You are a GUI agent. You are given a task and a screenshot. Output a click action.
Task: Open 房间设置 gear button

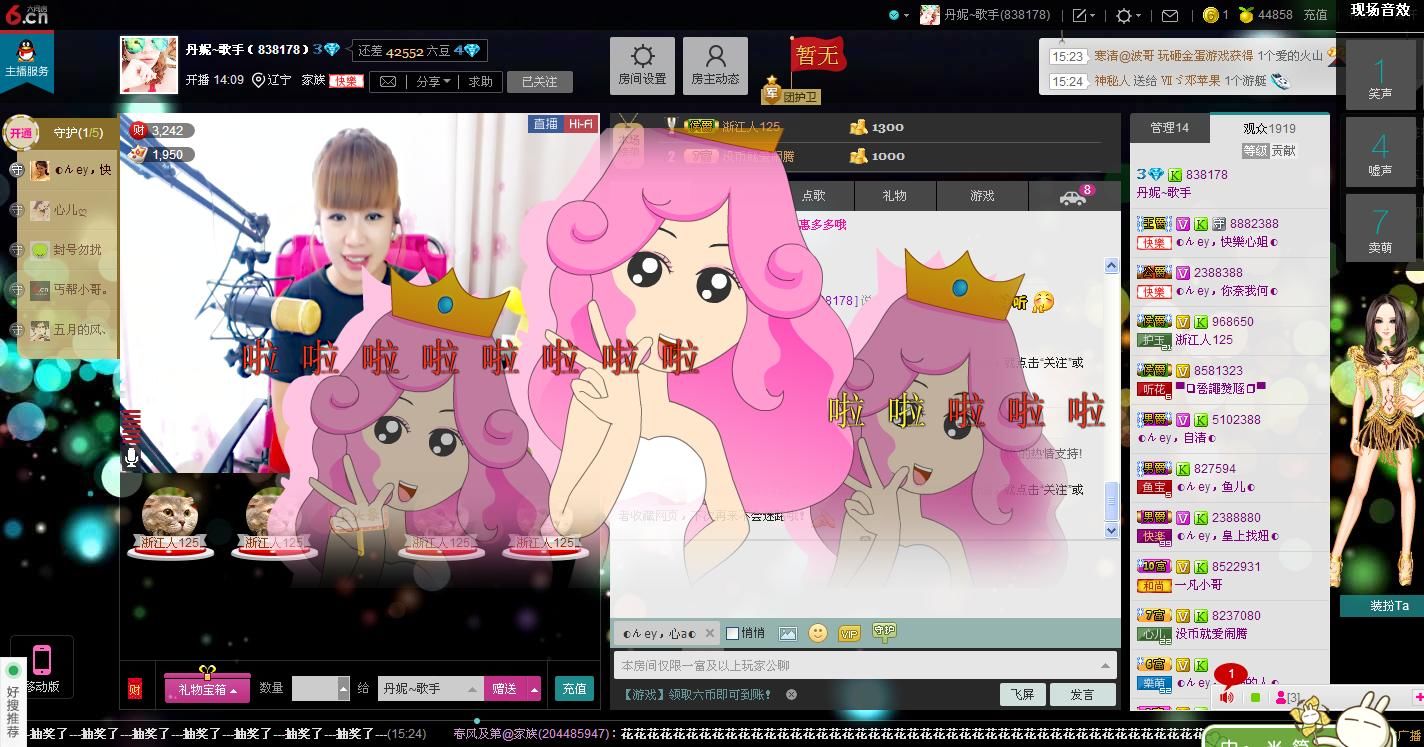click(x=642, y=65)
